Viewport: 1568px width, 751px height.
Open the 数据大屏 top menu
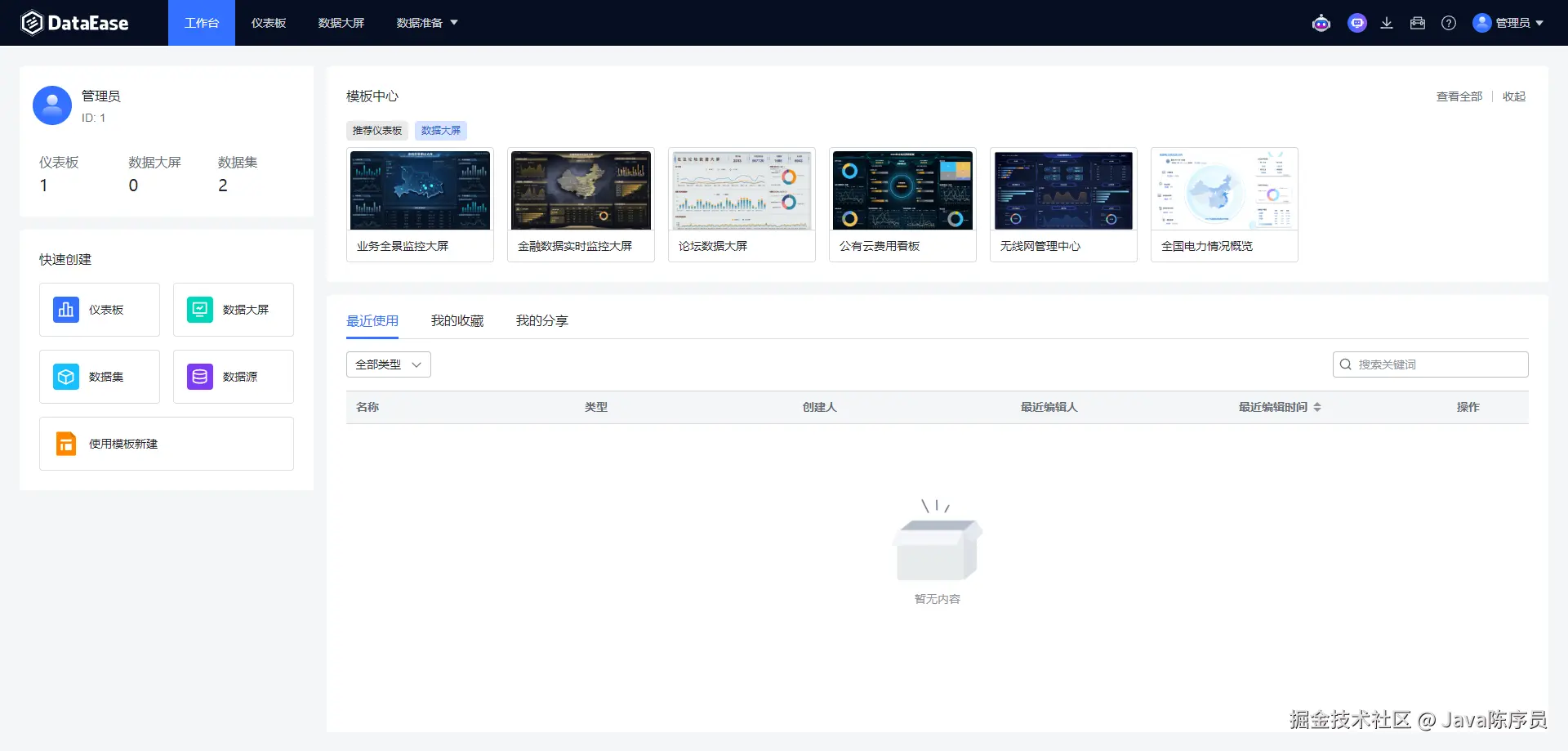341,23
